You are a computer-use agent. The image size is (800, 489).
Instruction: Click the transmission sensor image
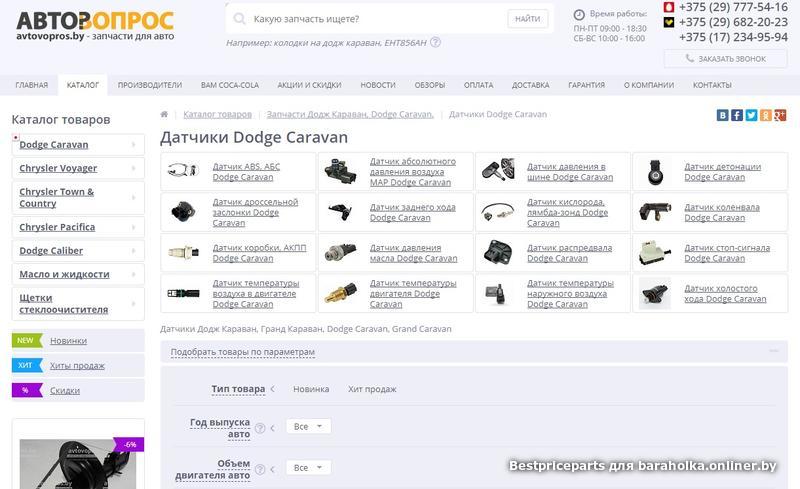[183, 252]
